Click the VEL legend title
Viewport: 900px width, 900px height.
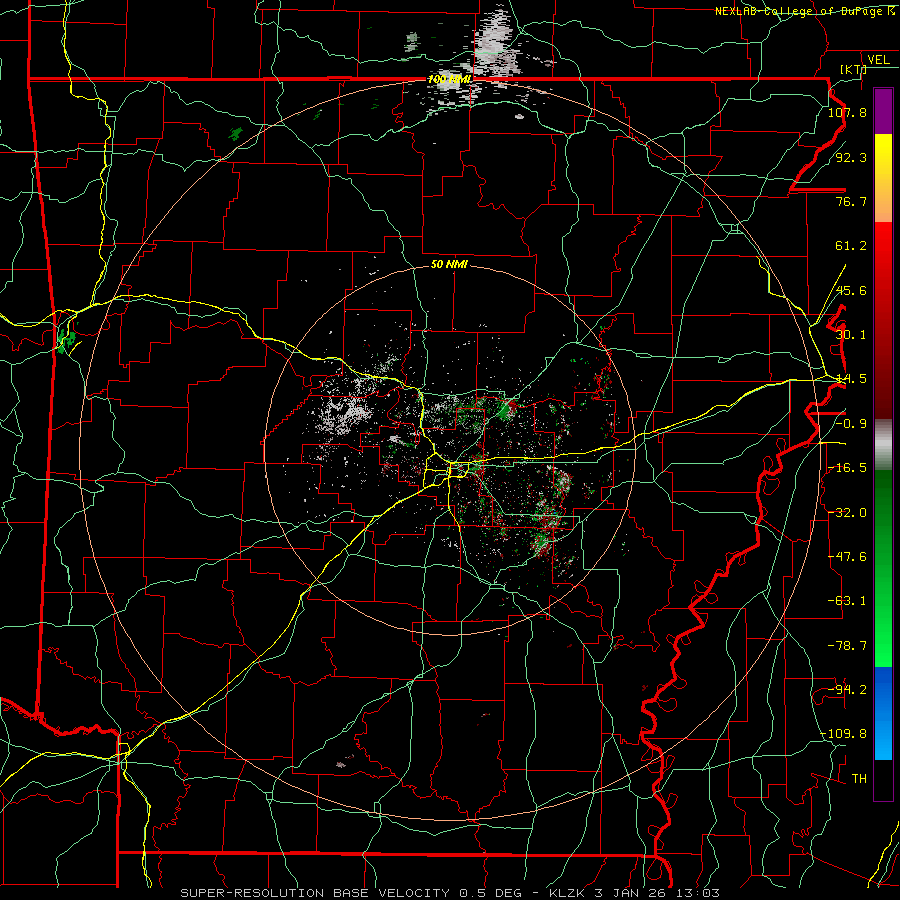click(878, 60)
